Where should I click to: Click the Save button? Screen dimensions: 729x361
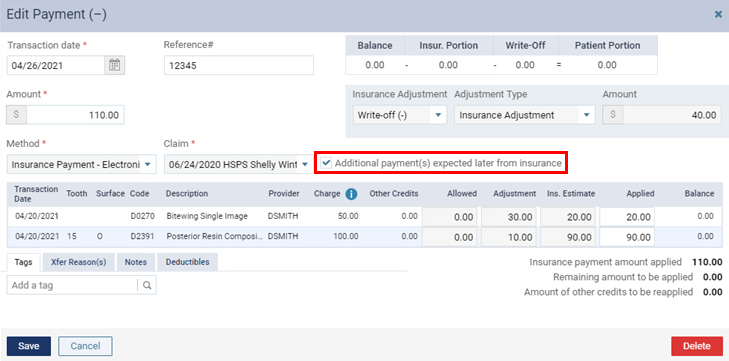pyautogui.click(x=29, y=346)
